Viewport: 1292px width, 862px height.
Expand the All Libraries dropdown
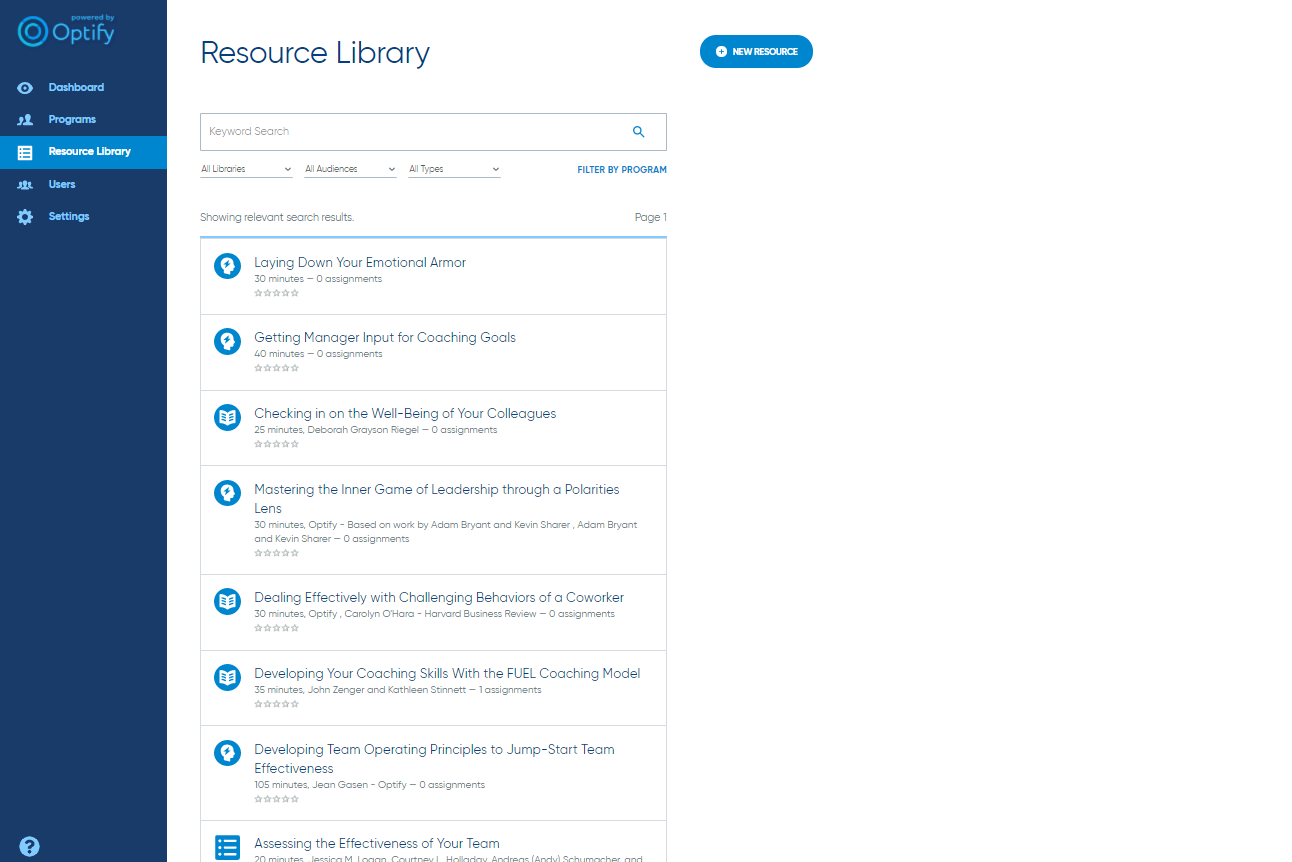(246, 170)
